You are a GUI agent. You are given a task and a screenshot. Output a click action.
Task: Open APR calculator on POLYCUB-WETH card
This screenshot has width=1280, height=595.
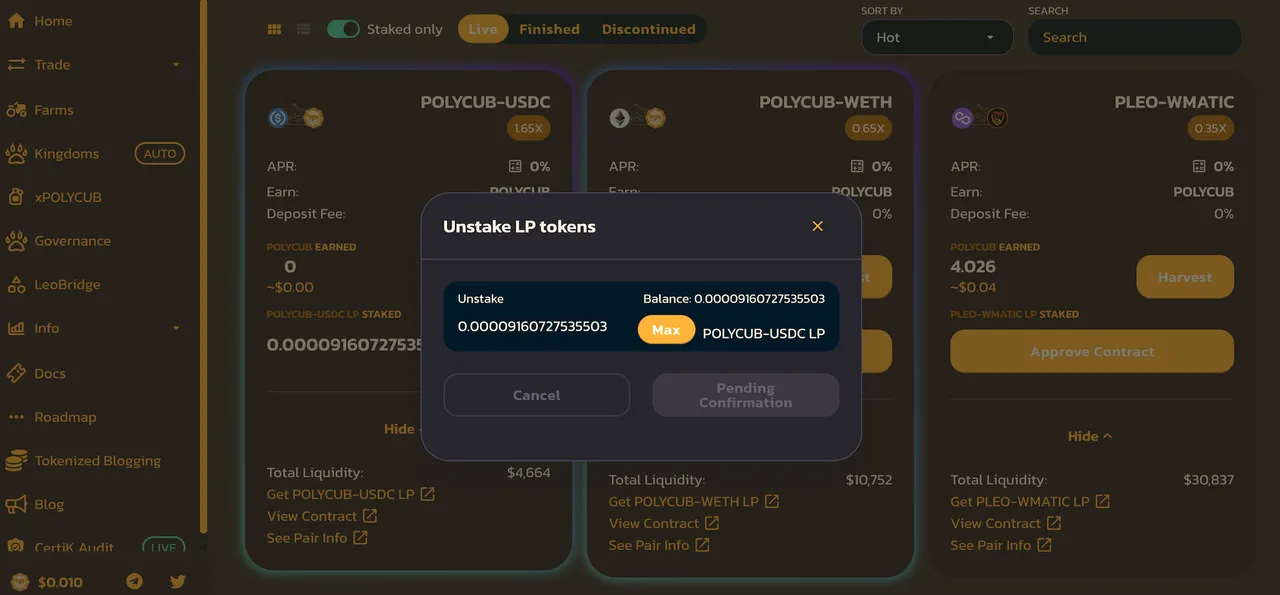857,166
